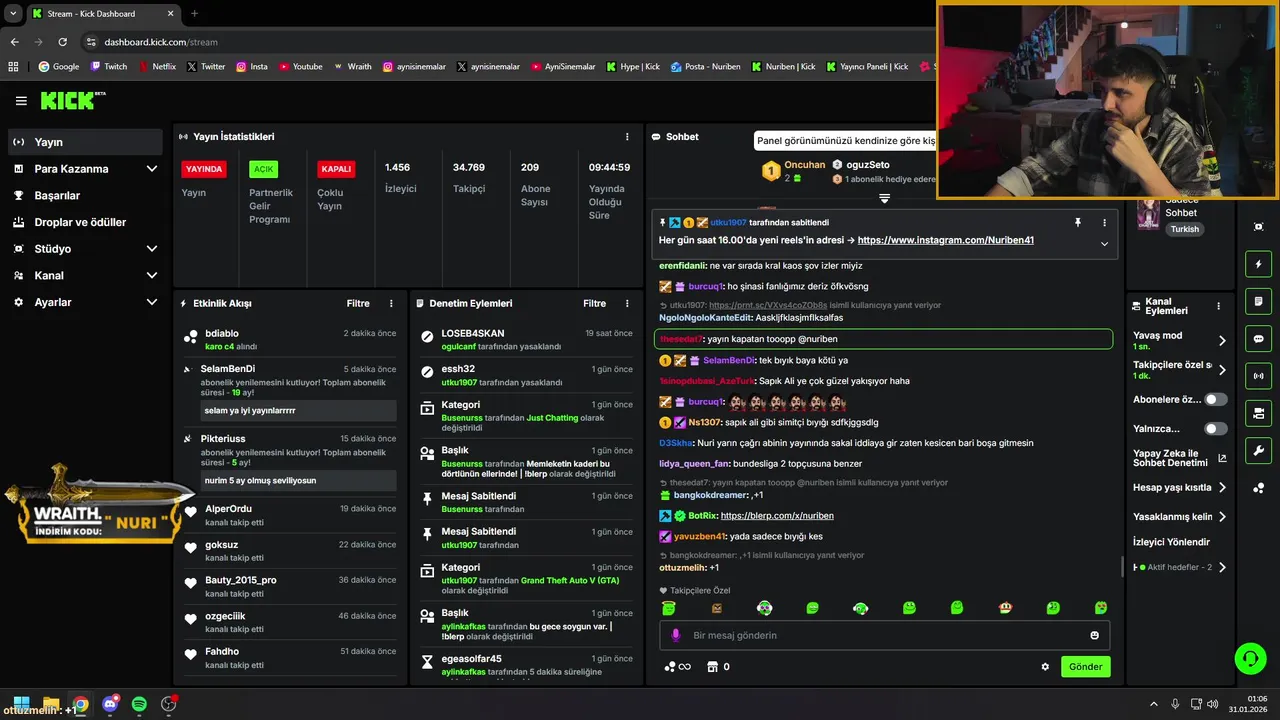1280x720 pixels.
Task: Open Filtre in Etkinlik Akışı panel
Action: tap(358, 303)
